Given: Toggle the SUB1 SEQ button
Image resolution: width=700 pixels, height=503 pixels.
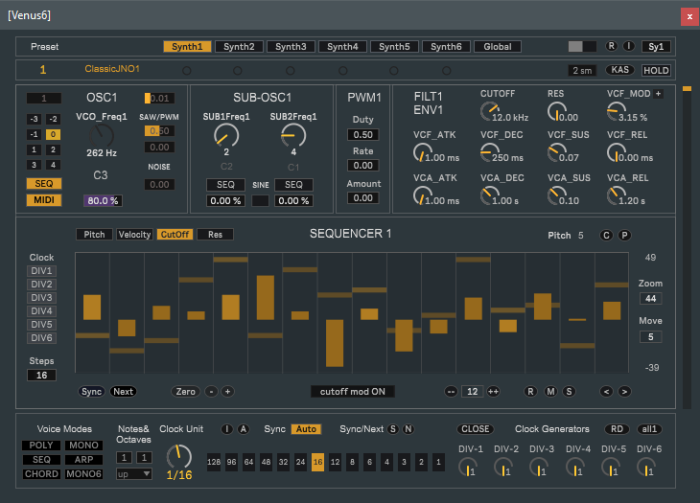Looking at the screenshot, I should tap(225, 185).
